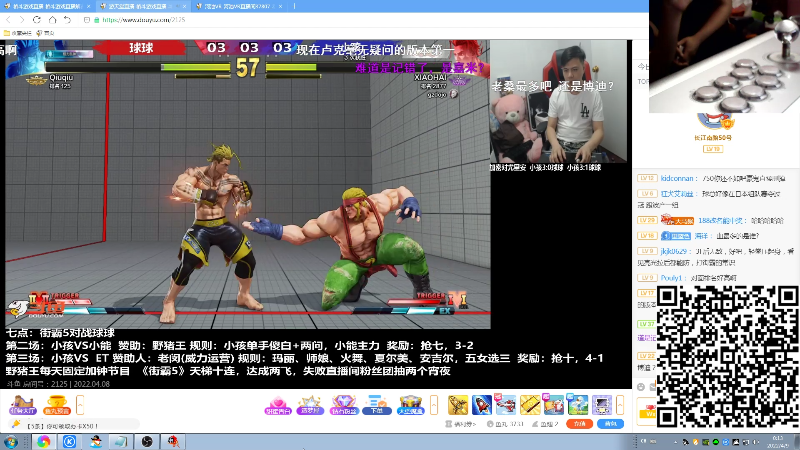Viewport: 800px width, 450px height.
Task: Open user Pouly1's profile in chat
Action: pyautogui.click(x=671, y=278)
